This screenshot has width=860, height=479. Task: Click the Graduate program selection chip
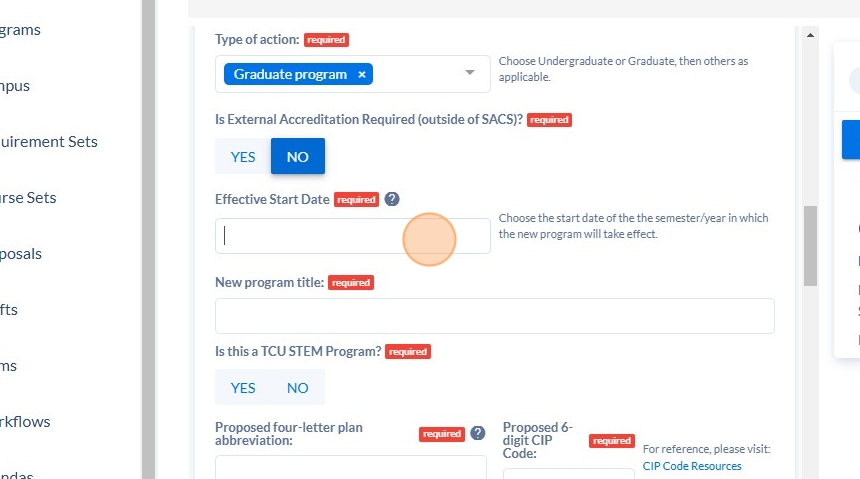coord(290,75)
